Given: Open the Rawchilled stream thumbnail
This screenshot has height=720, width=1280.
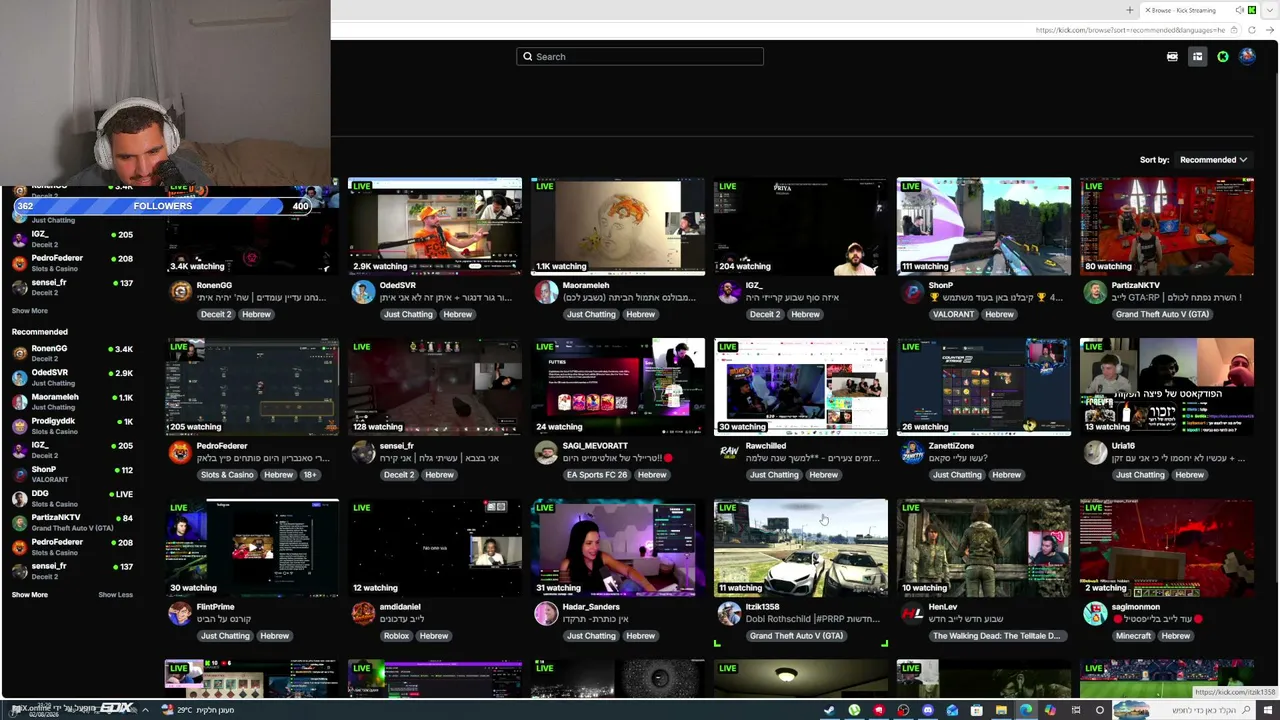Looking at the screenshot, I should [x=801, y=387].
